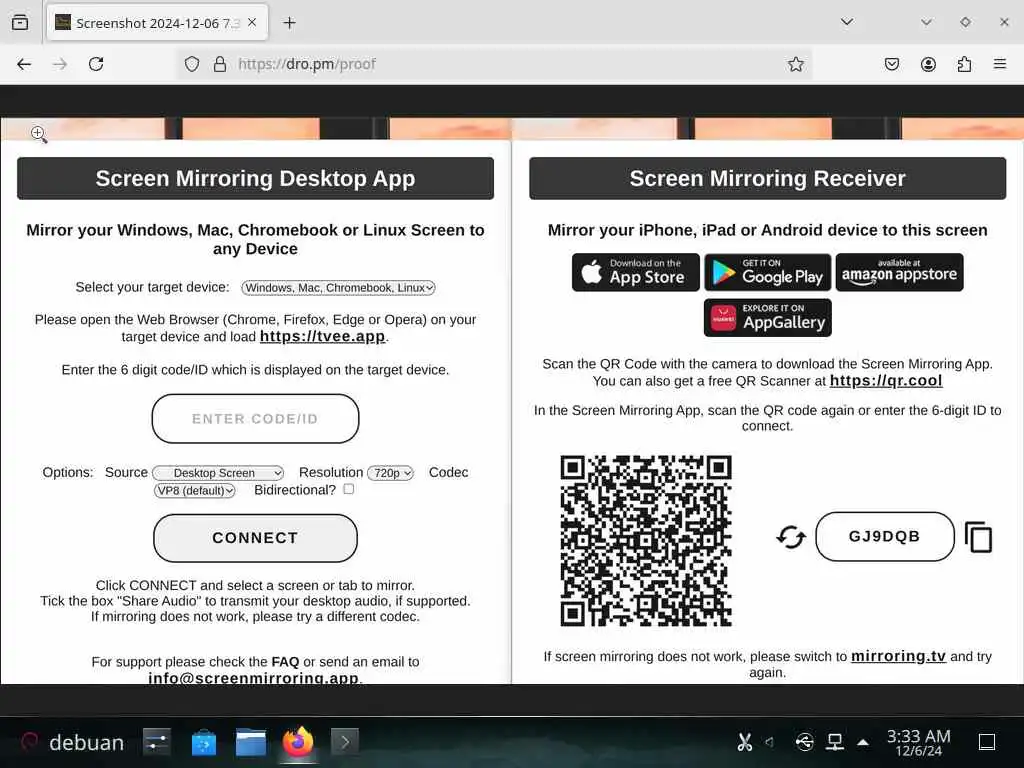Click the Google Play badge
The height and width of the screenshot is (768, 1024).
click(768, 272)
